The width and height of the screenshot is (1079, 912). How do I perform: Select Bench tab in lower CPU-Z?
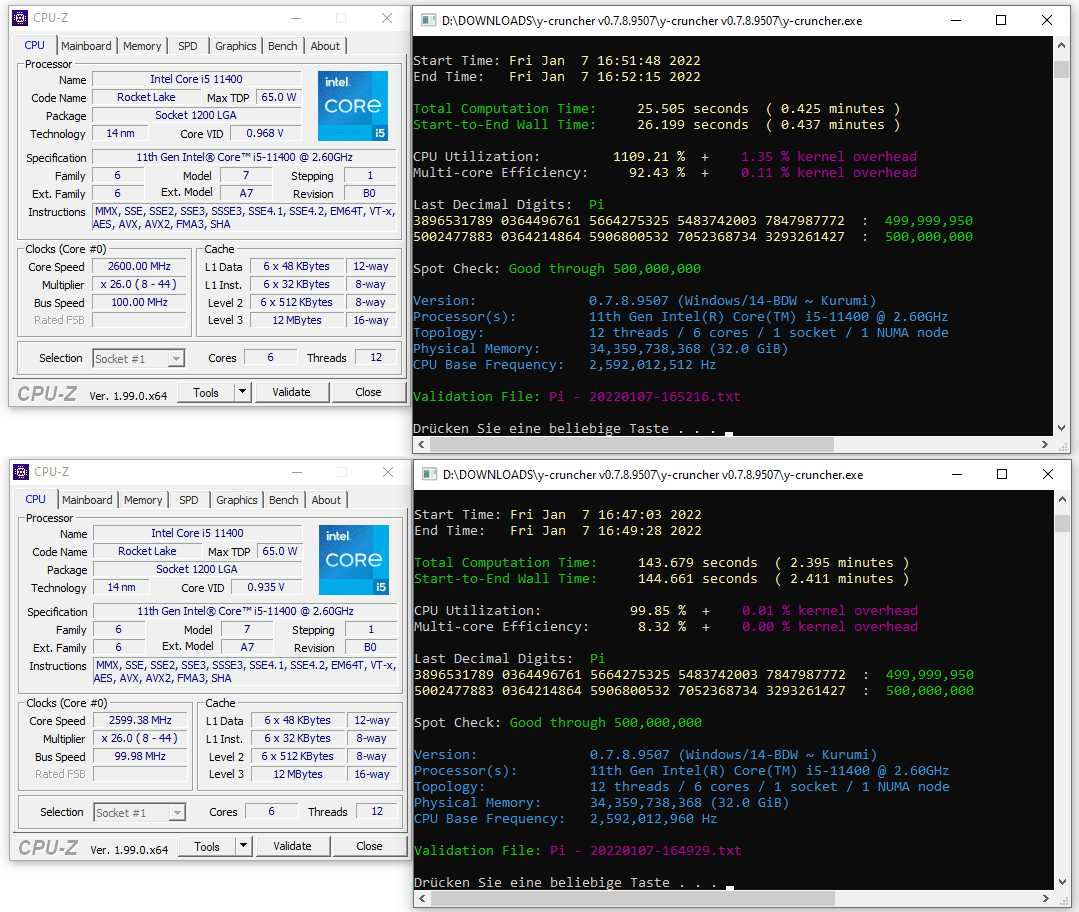point(284,500)
